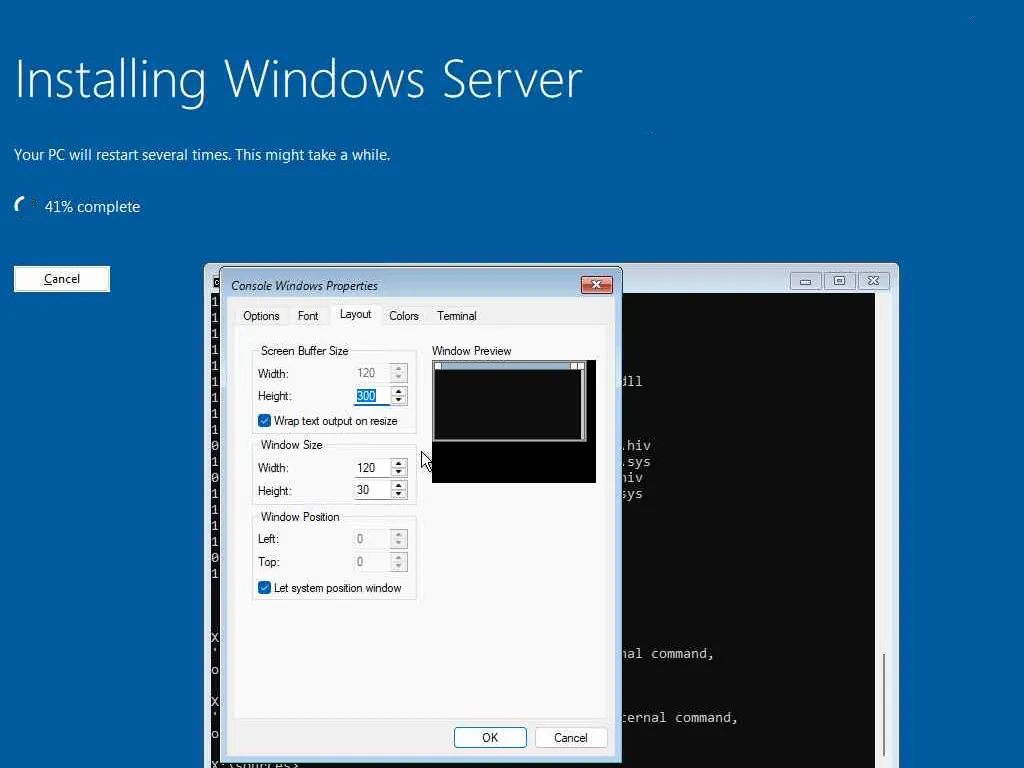The width and height of the screenshot is (1024, 768).
Task: Click the Screen Buffer Height field
Action: [372, 396]
